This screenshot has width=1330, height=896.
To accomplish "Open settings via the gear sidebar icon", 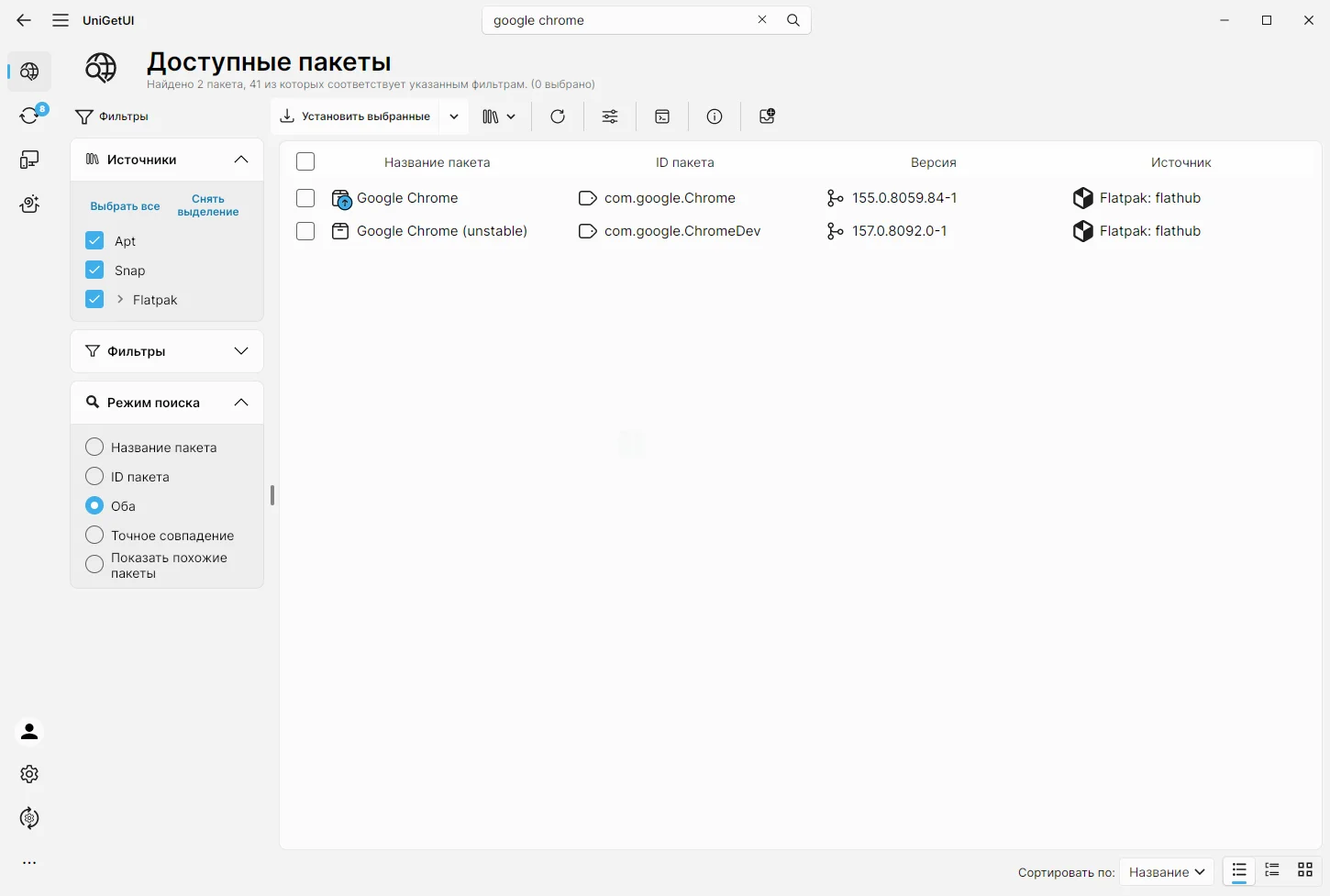I will [x=29, y=774].
